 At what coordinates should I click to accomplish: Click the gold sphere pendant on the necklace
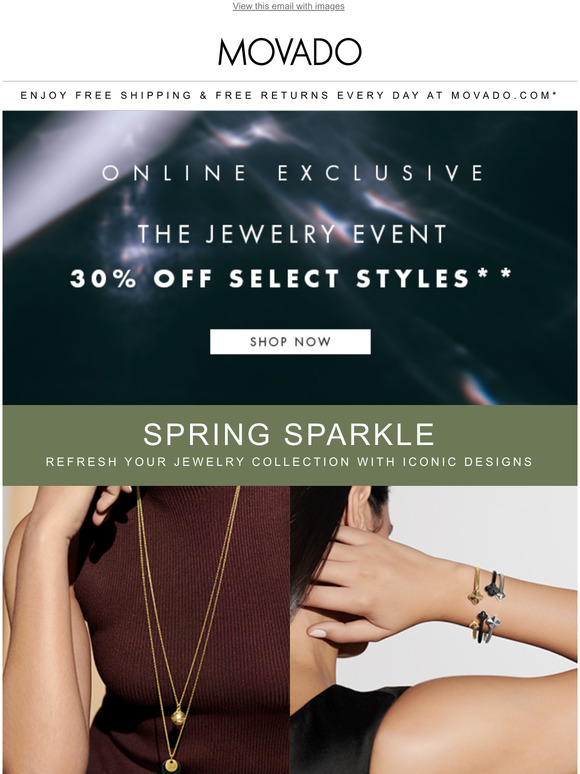178,716
